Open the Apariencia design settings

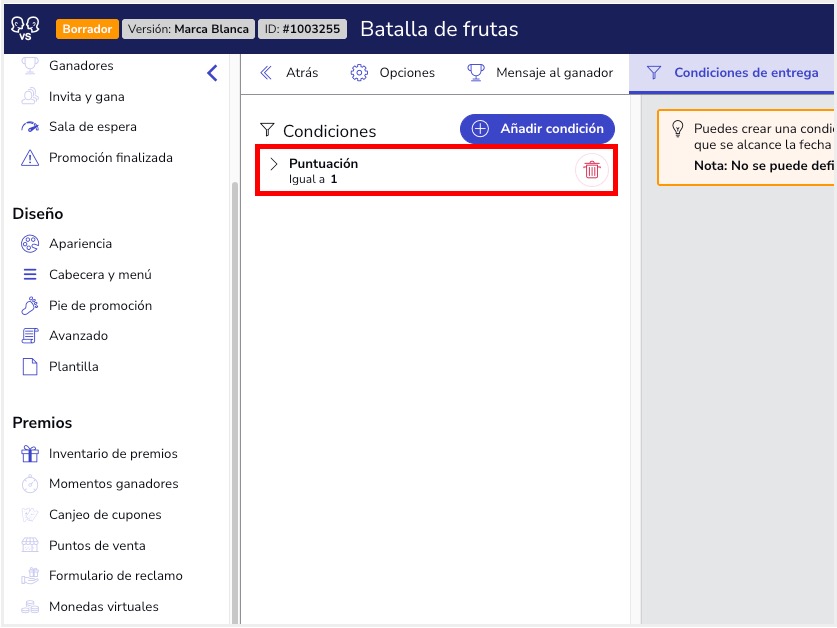click(x=80, y=244)
